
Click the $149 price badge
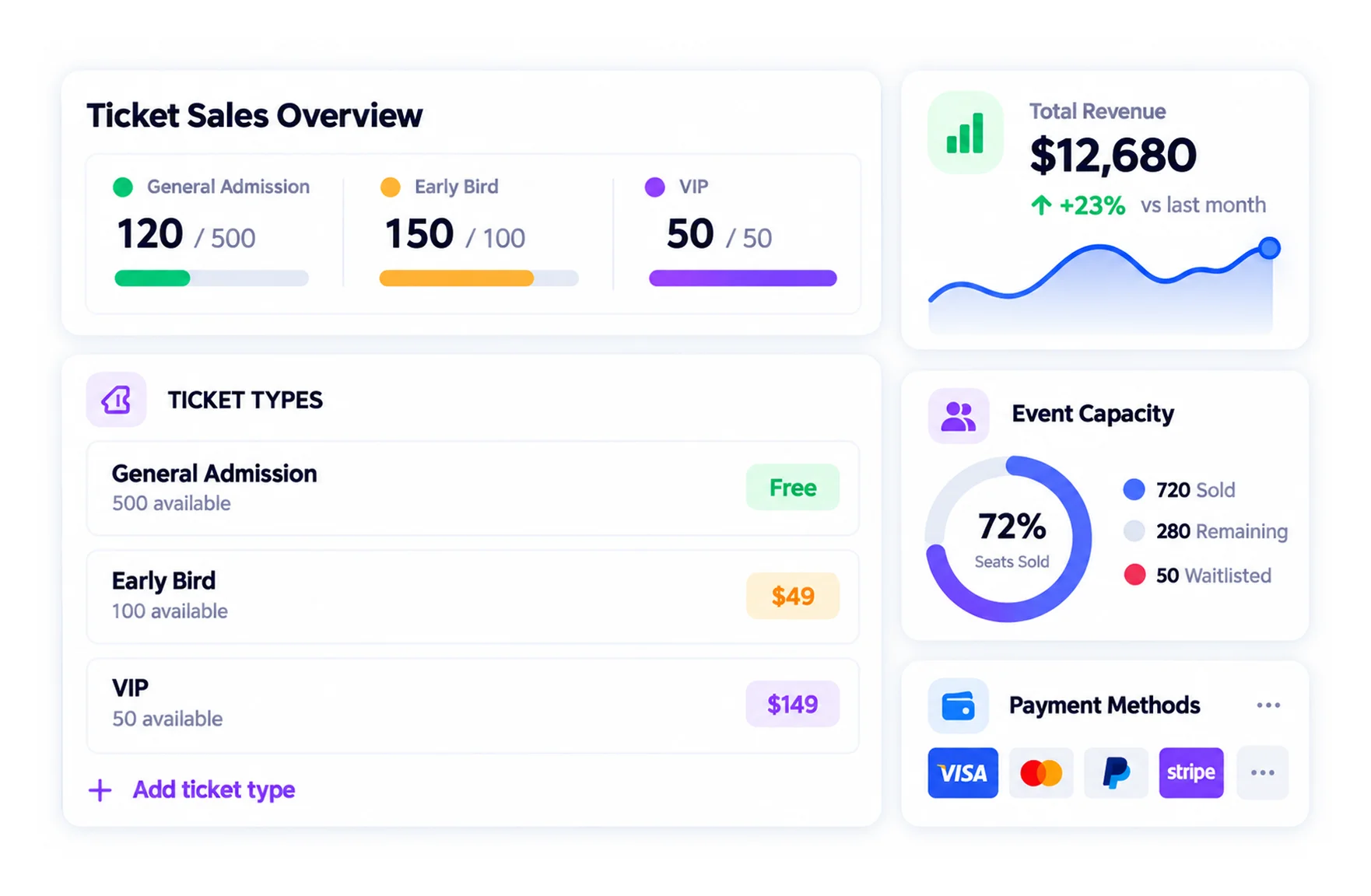click(793, 704)
